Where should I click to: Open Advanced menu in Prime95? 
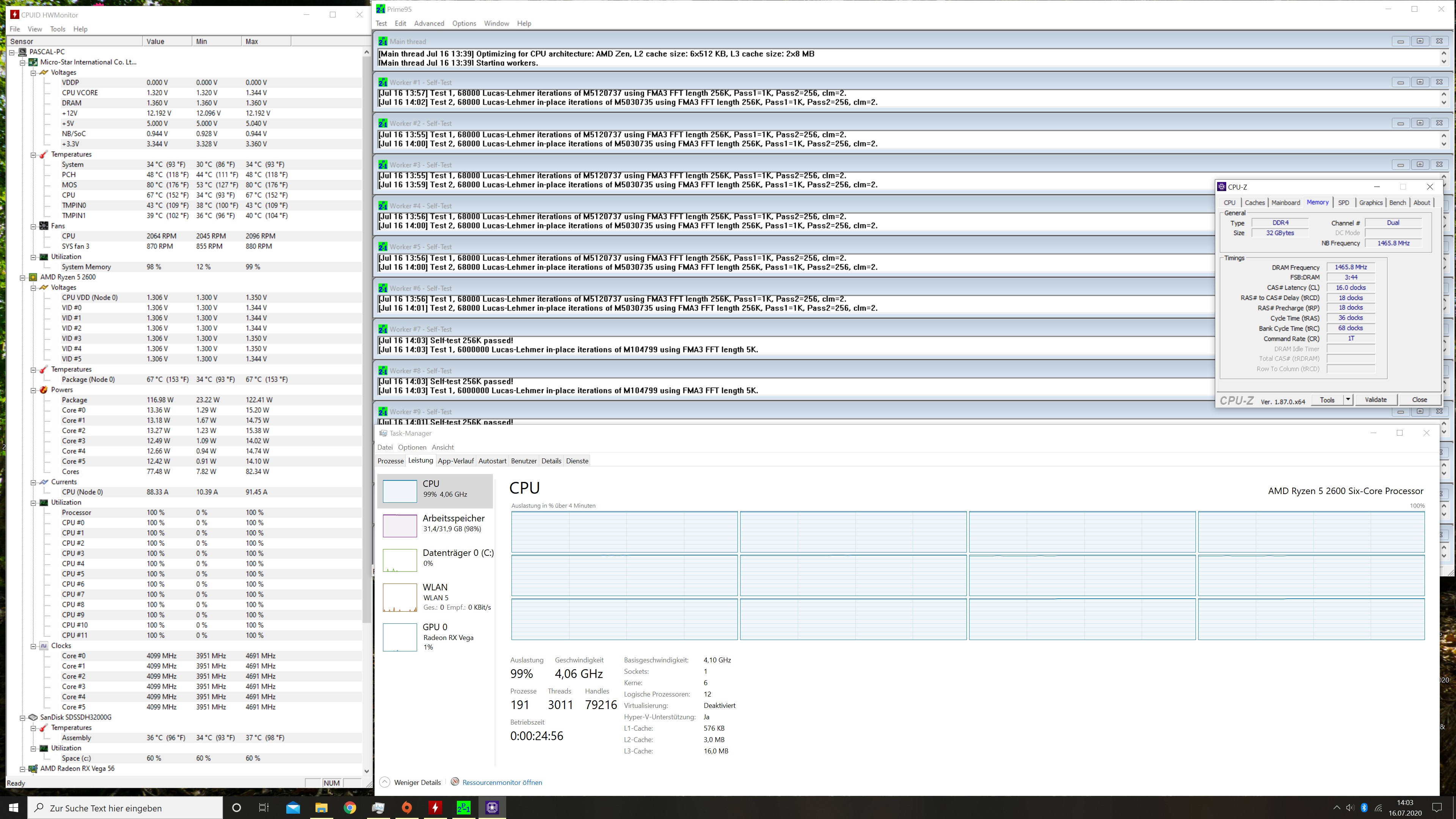click(428, 23)
